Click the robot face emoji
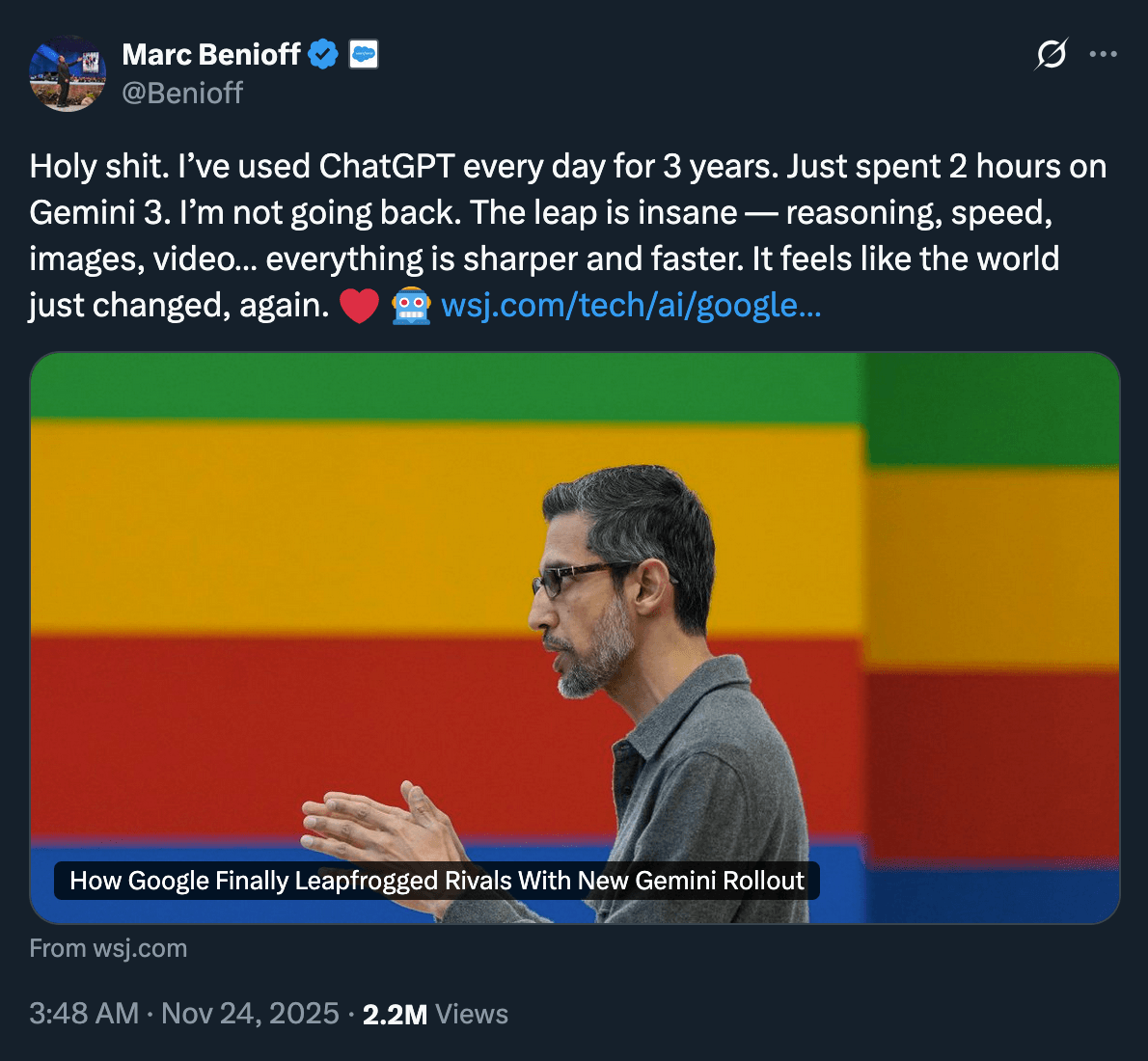 [411, 307]
